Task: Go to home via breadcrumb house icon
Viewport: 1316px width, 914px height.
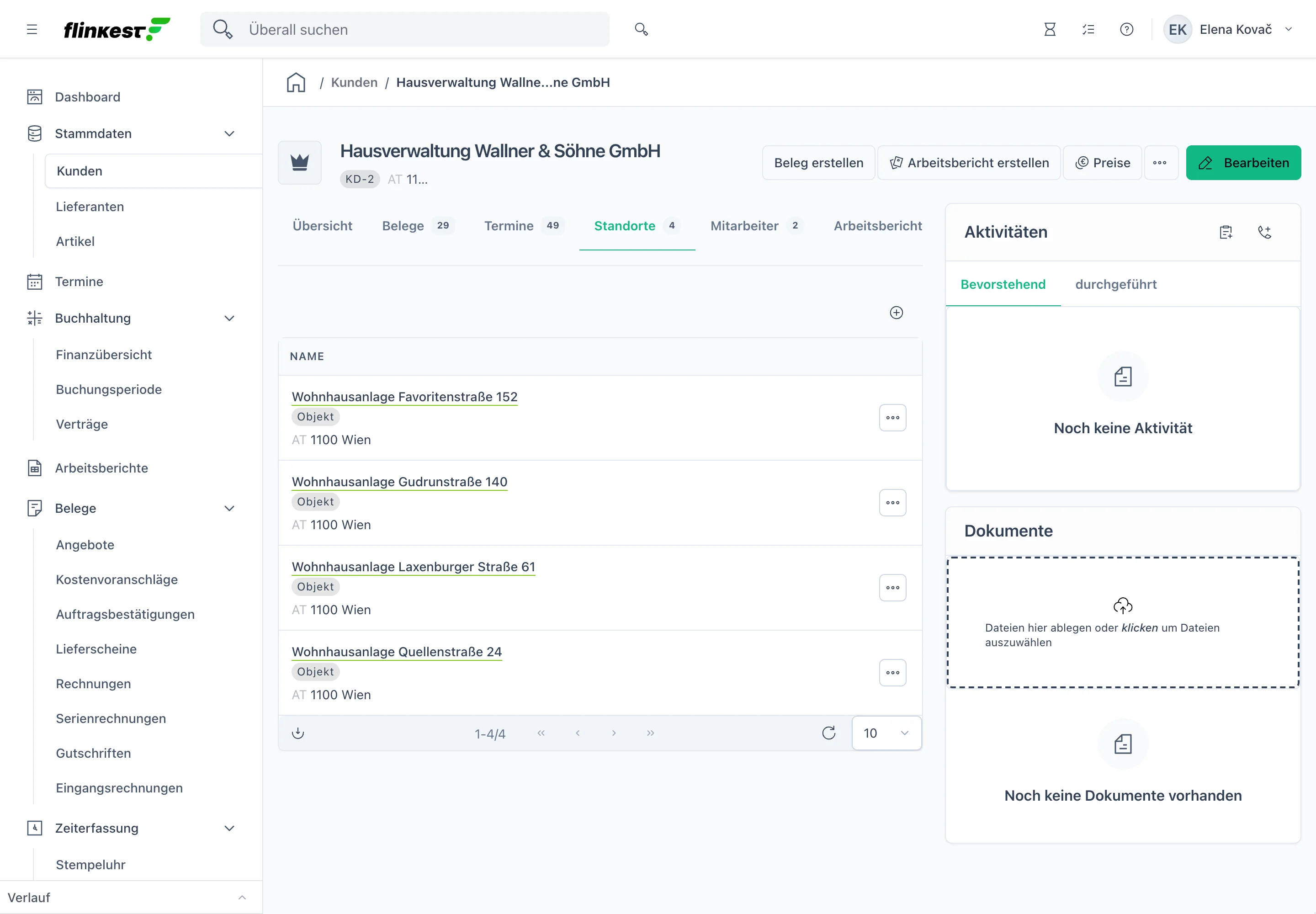Action: 296,82
